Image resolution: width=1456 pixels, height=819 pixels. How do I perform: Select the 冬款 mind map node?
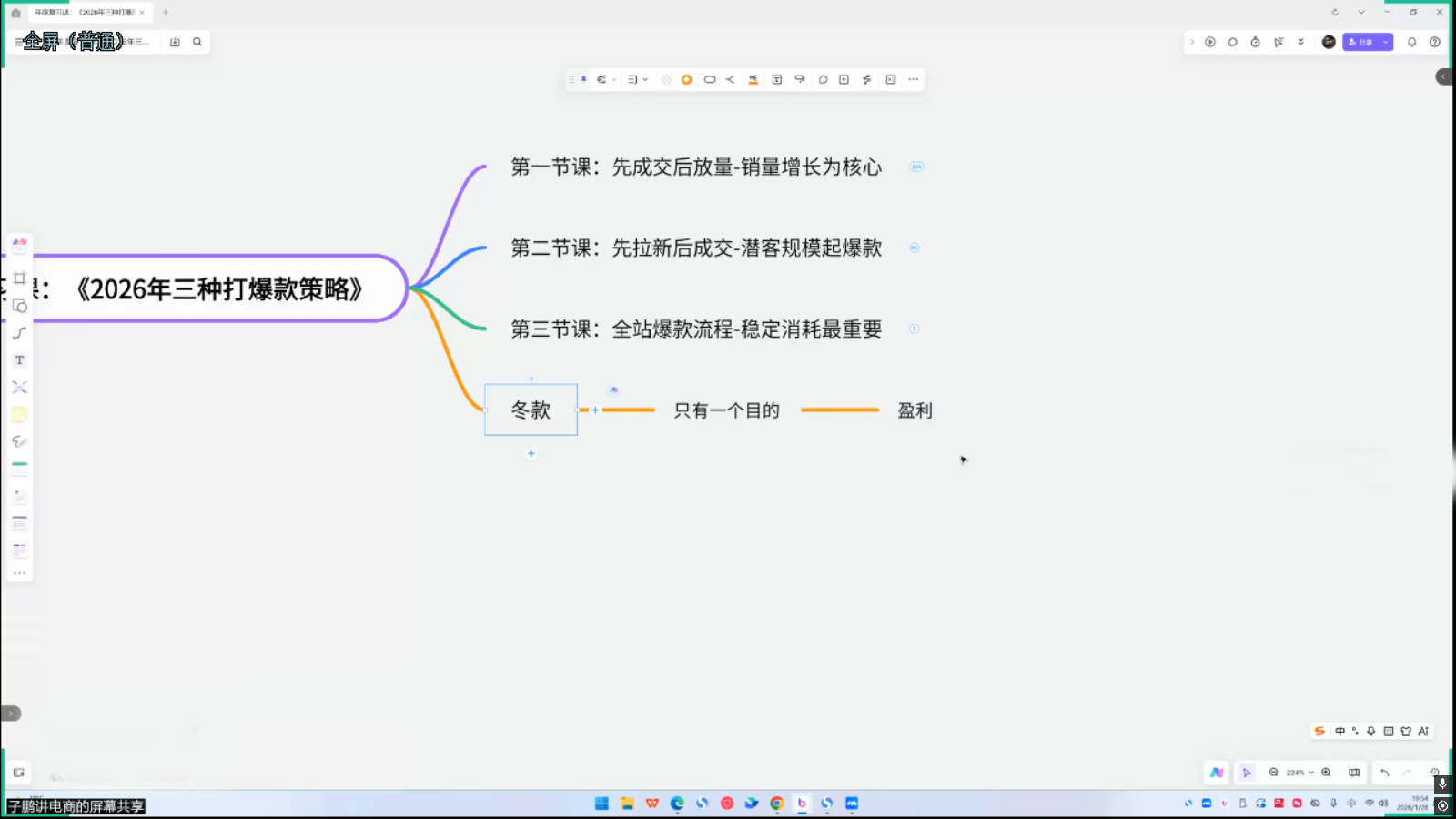[x=531, y=410]
